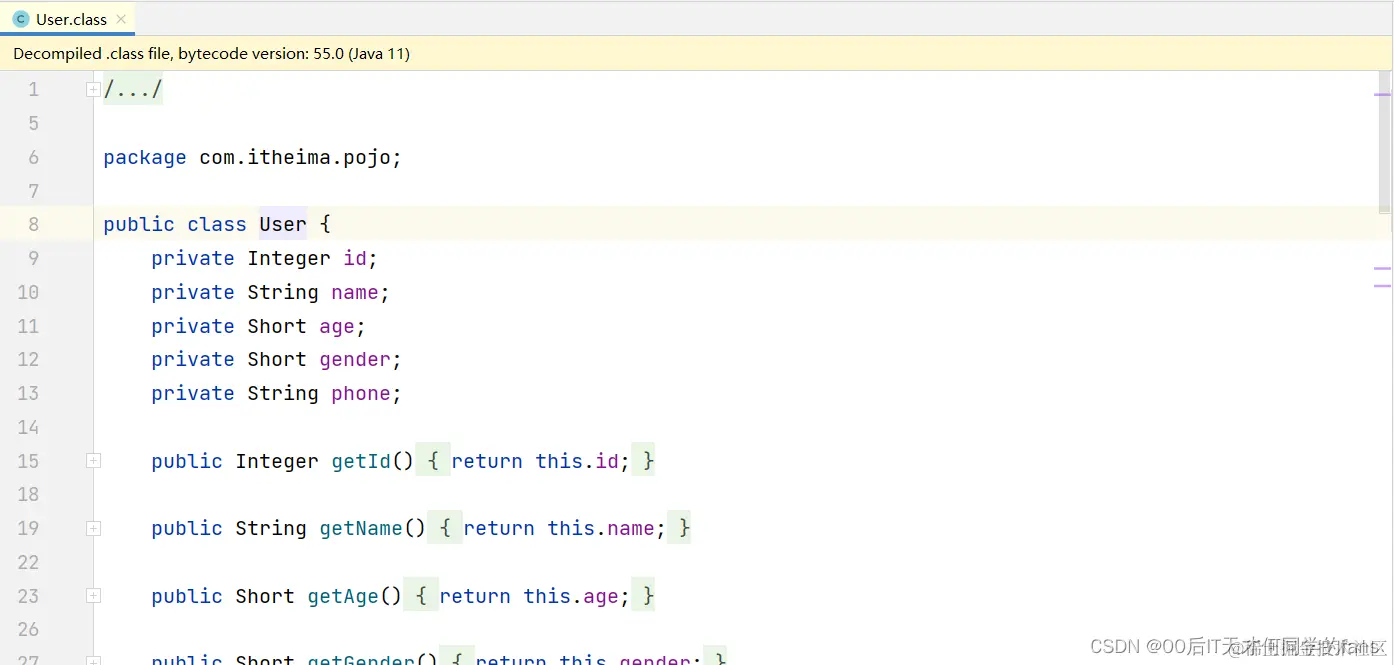The height and width of the screenshot is (665, 1394).
Task: Expand the getAge method fold marker
Action: [93, 596]
